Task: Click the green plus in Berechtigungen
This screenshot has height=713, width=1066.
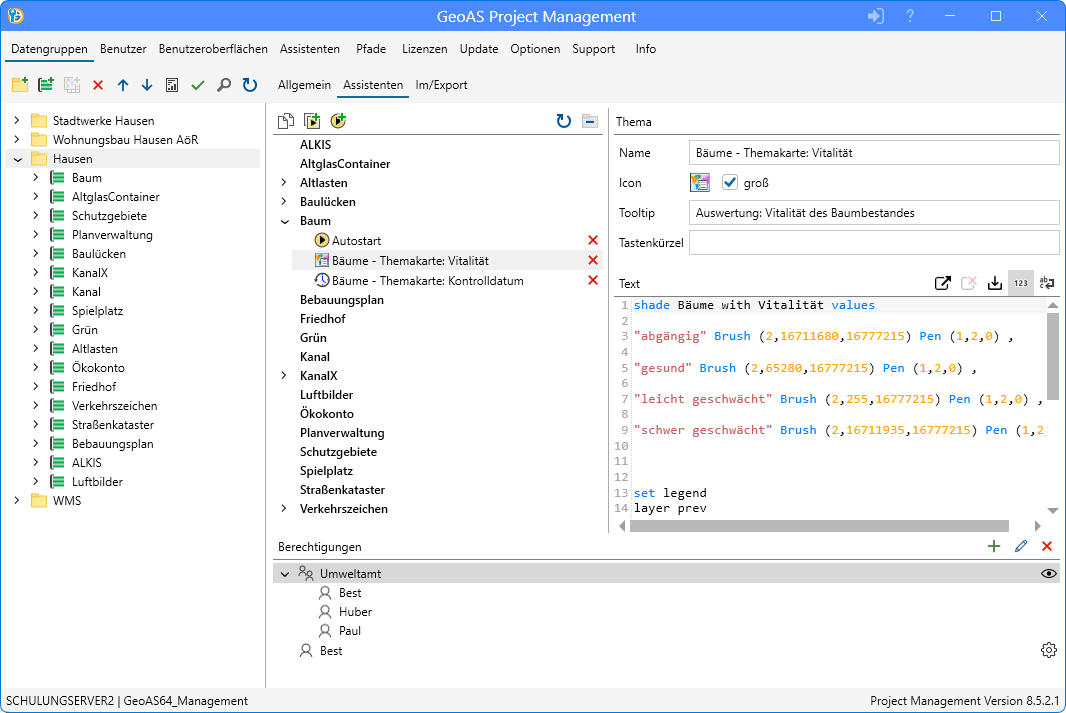Action: (993, 546)
